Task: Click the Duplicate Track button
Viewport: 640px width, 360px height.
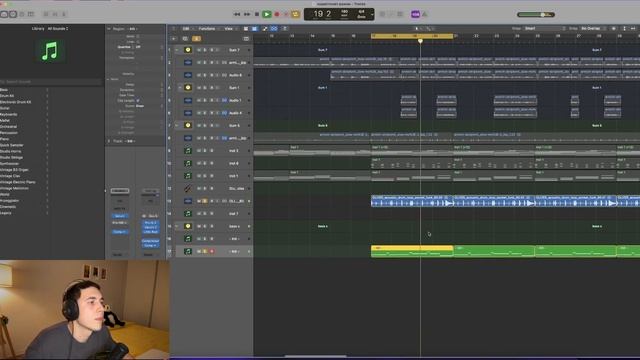Action: pyautogui.click(x=185, y=39)
